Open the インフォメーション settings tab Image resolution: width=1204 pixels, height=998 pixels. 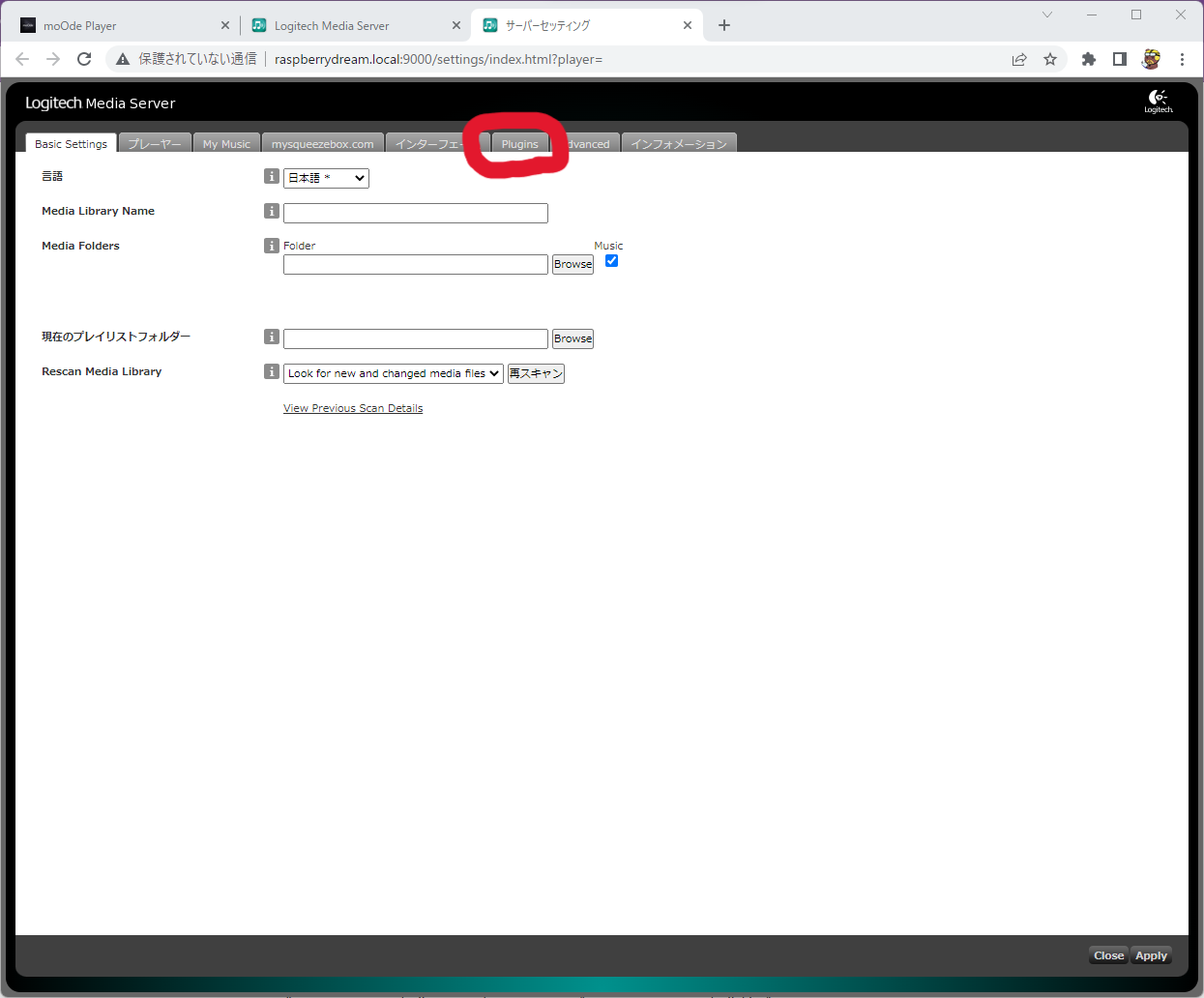coord(679,143)
